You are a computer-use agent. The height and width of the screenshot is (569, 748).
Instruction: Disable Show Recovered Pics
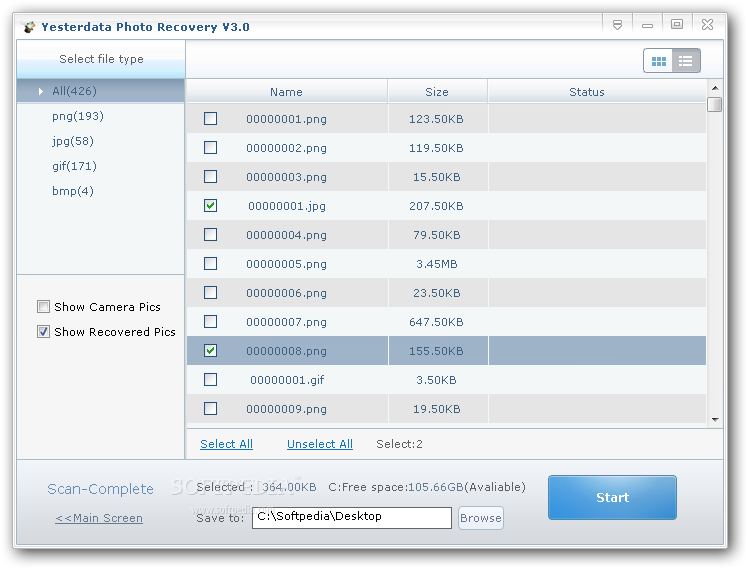tap(43, 331)
